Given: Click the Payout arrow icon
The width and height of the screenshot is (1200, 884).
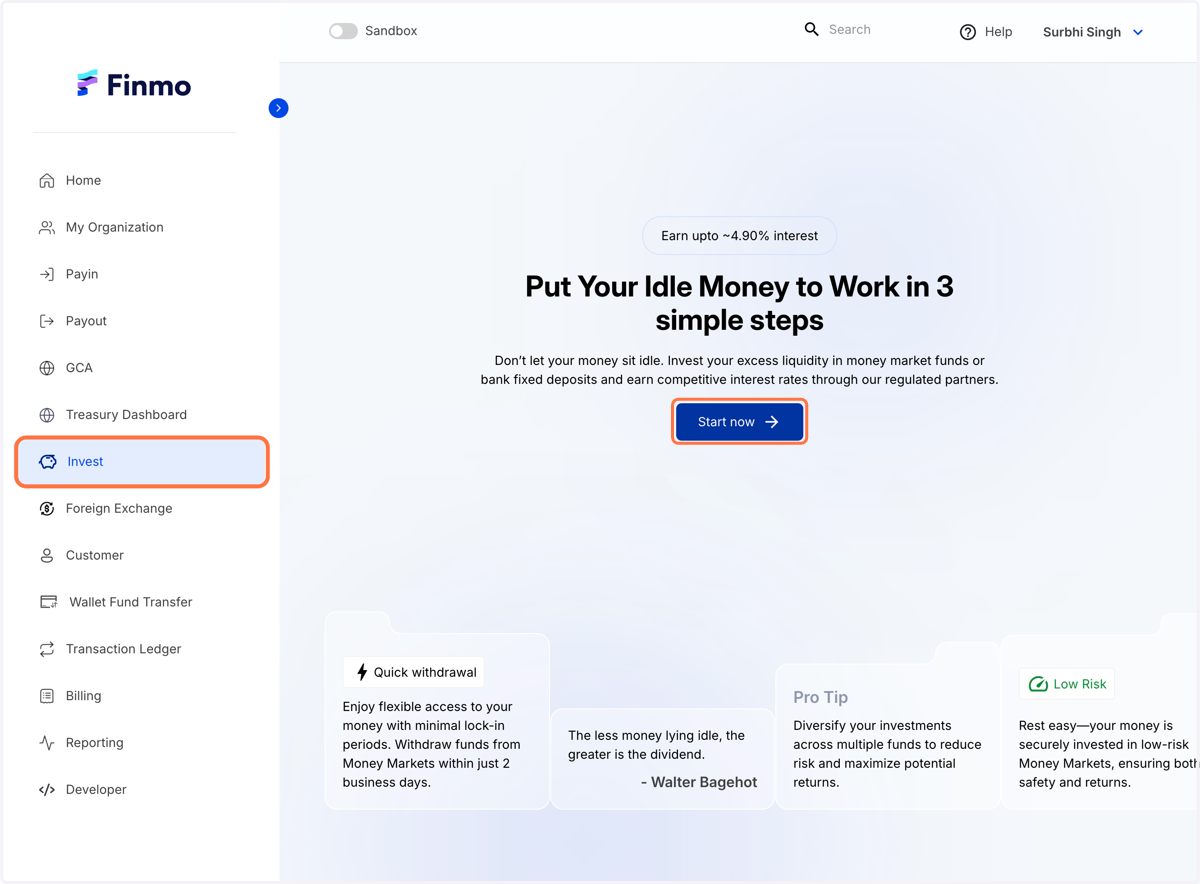Looking at the screenshot, I should pyautogui.click(x=47, y=321).
